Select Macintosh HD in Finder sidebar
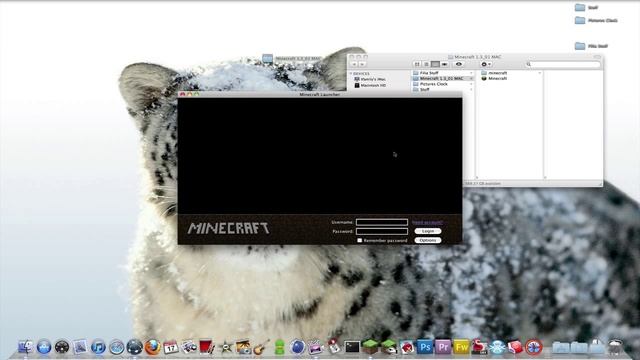Viewport: 640px width, 360px height. click(369, 85)
